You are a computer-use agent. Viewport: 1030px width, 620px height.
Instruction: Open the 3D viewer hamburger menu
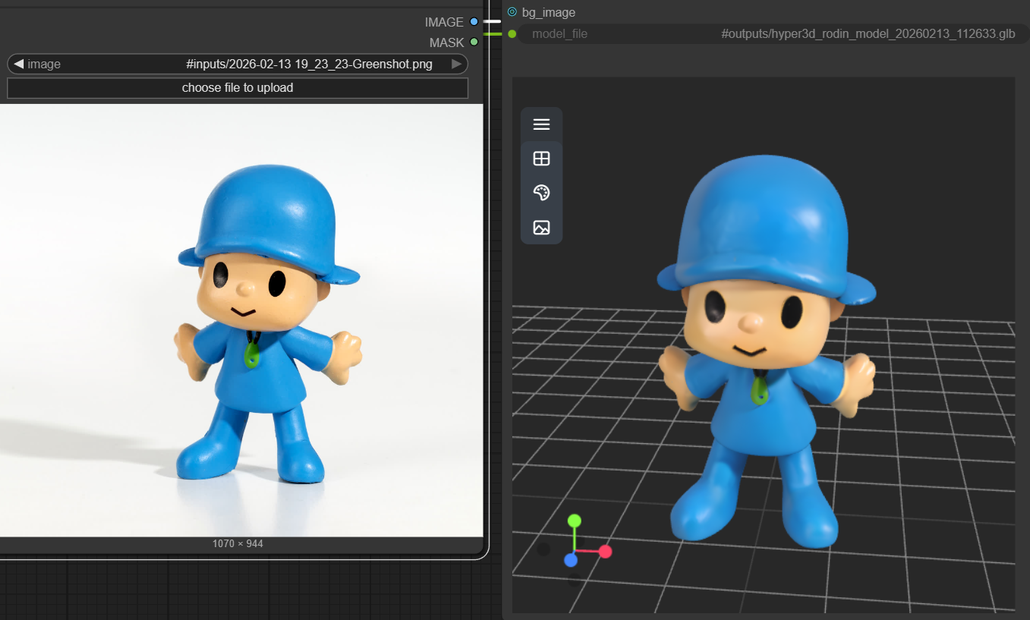tap(541, 124)
